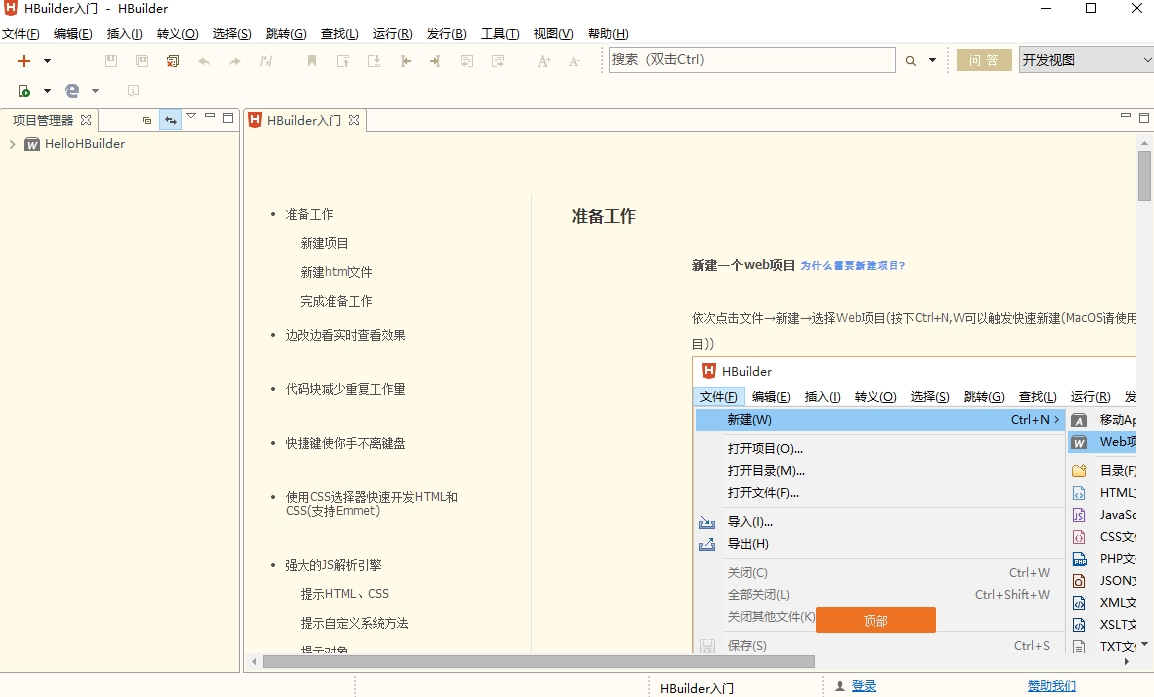Maximize the project manager panel
This screenshot has width=1154, height=697.
point(228,117)
